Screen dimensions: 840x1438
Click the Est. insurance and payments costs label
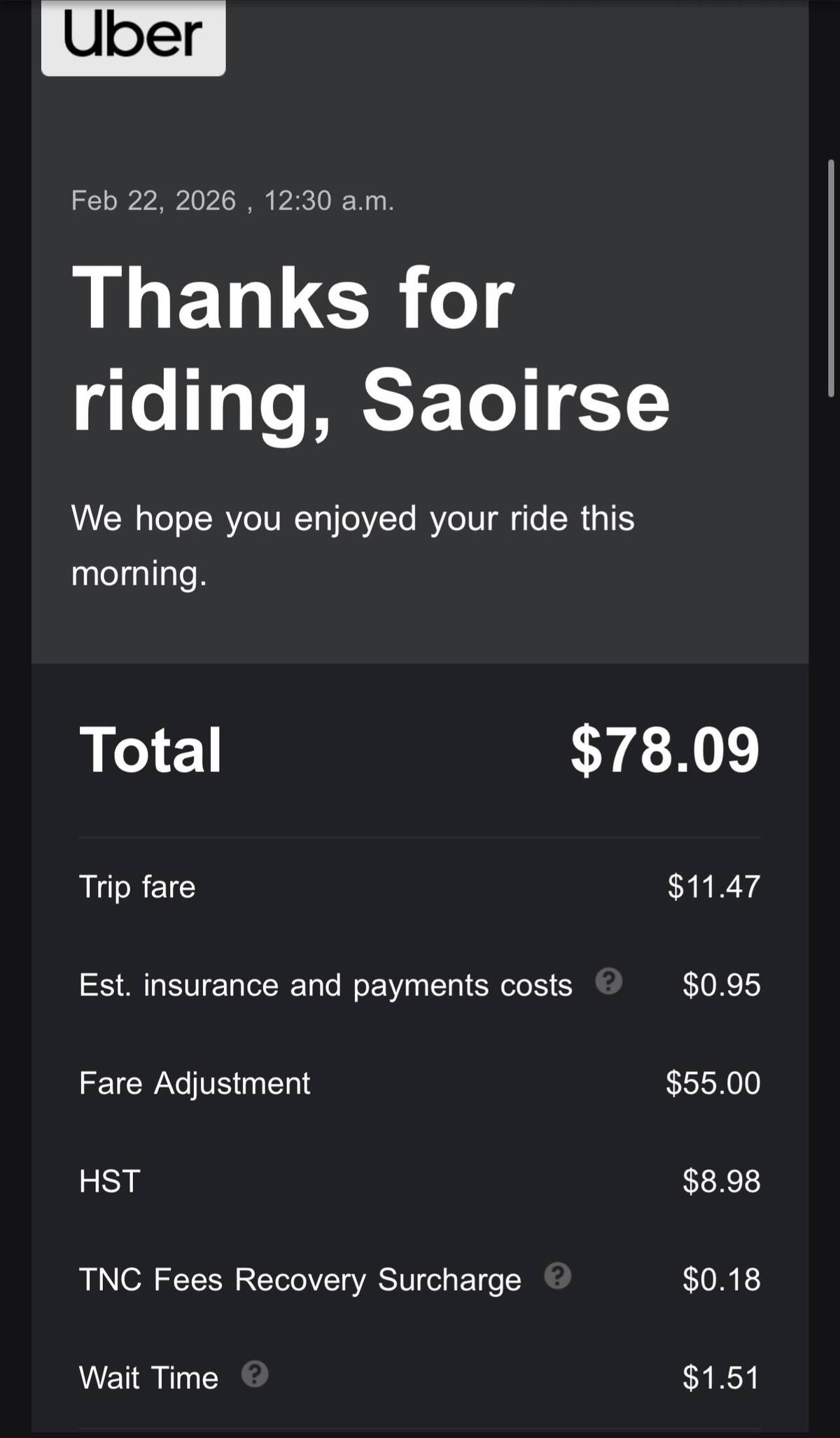[325, 985]
